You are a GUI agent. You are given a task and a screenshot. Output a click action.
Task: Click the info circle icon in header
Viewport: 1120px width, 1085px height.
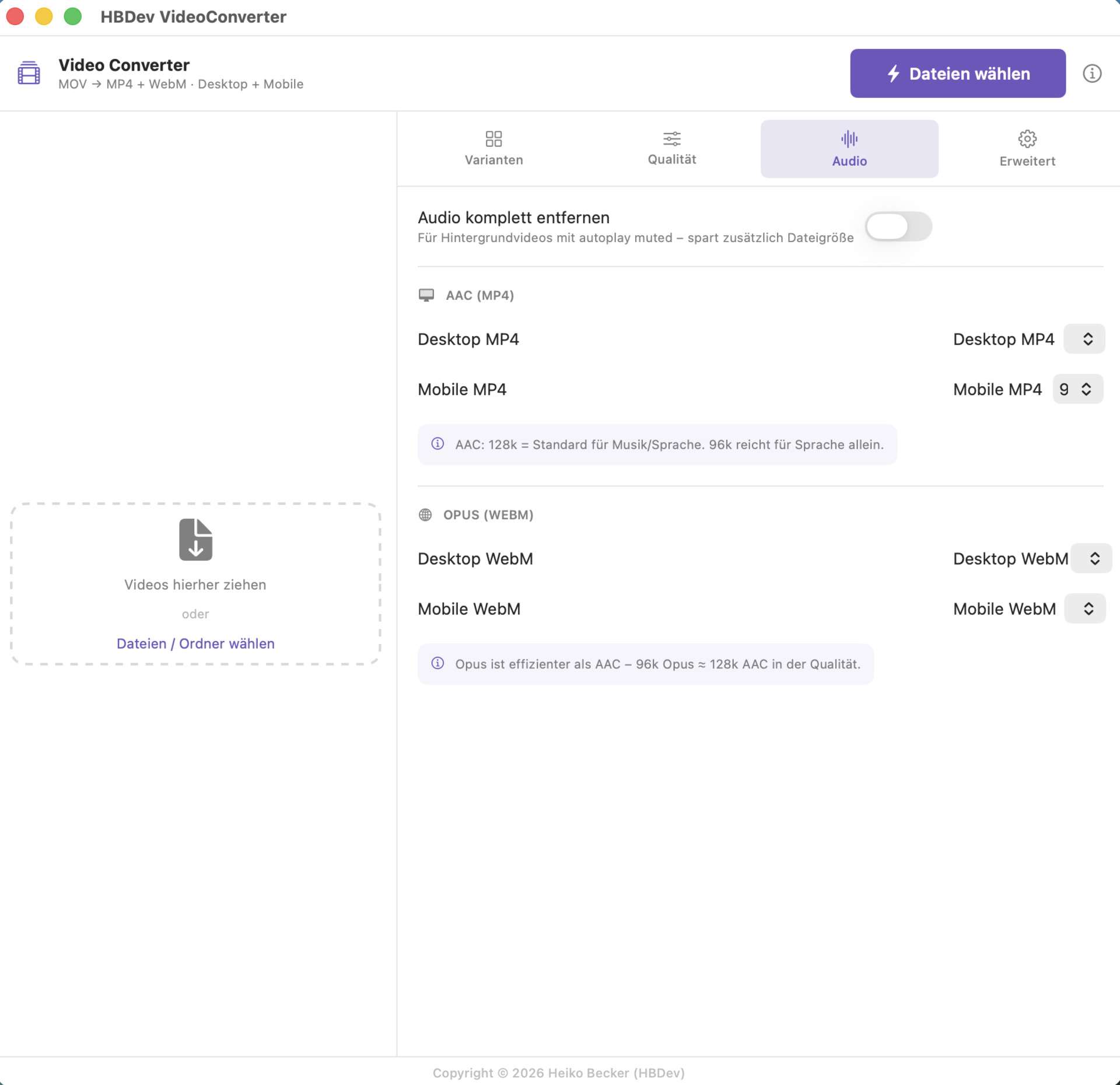click(x=1091, y=73)
